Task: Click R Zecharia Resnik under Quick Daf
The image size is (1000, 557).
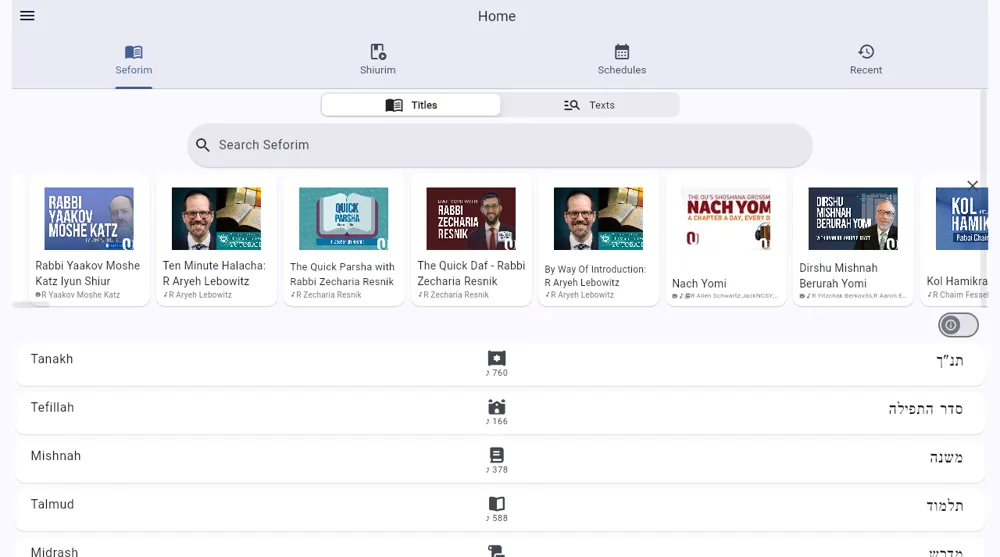Action: 456,295
